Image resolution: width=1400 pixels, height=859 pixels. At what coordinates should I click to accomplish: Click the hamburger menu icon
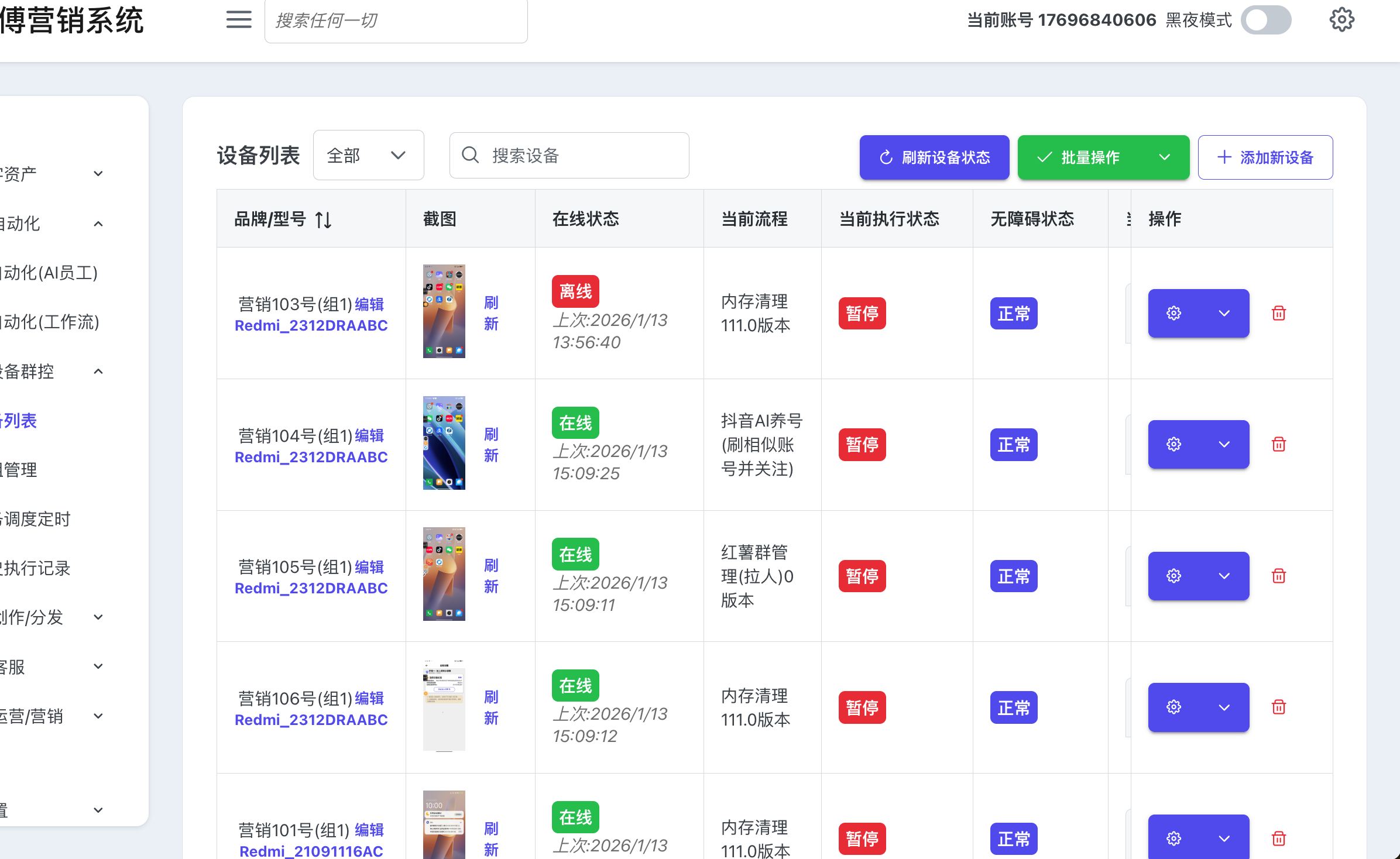click(x=239, y=20)
